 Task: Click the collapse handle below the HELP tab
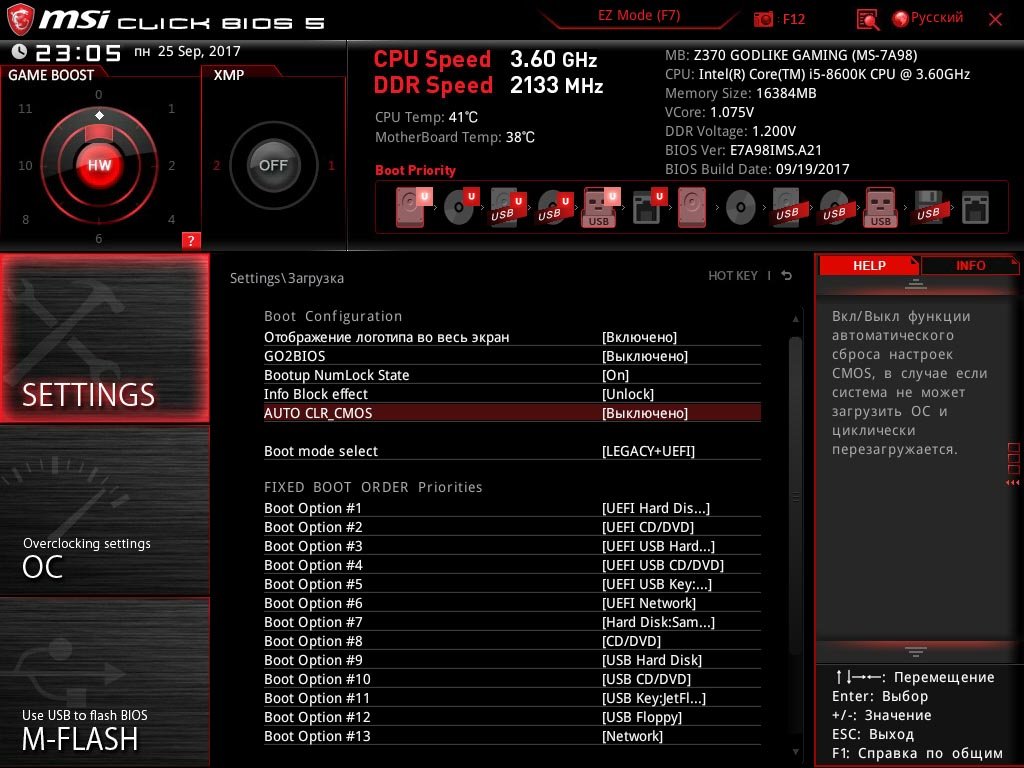(916, 284)
